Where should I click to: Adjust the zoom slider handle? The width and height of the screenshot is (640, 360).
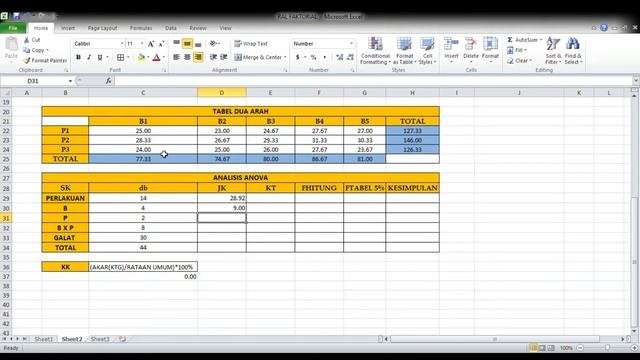[607, 348]
